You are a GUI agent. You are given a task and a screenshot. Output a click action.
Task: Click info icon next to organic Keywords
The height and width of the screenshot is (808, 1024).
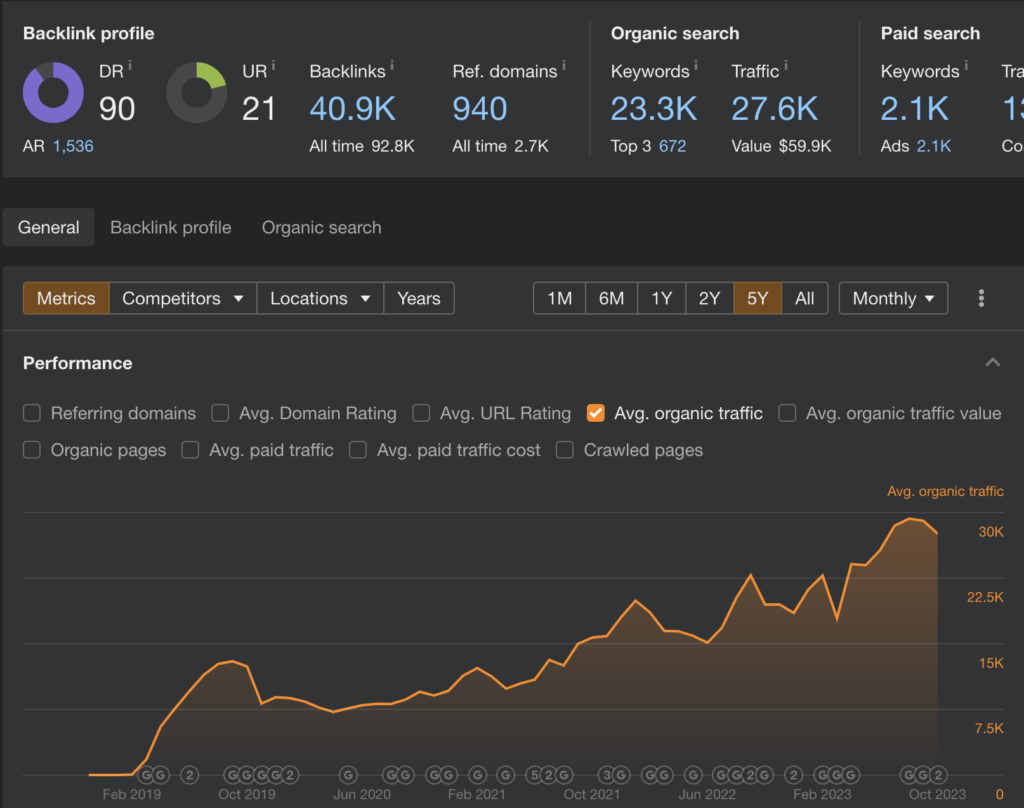click(696, 65)
